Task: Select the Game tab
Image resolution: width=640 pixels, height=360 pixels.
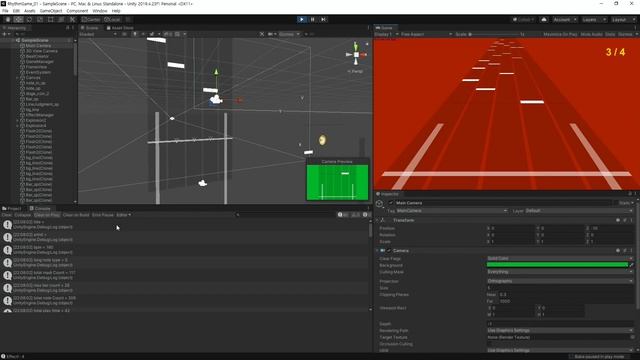Action: tap(384, 28)
